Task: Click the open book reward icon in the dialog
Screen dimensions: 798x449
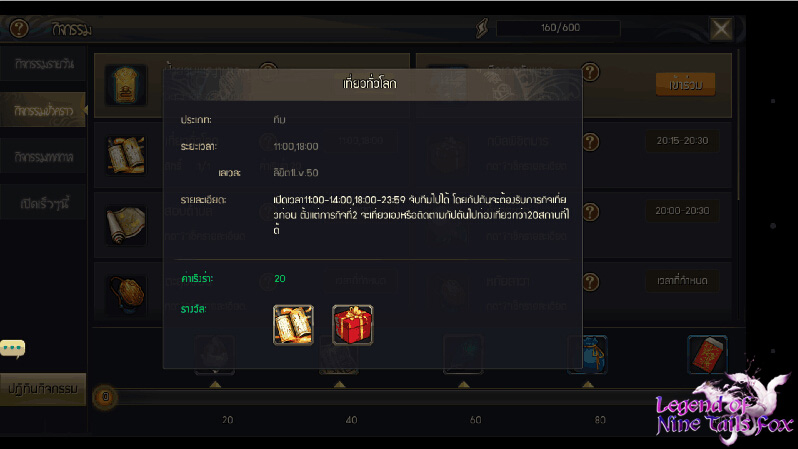Action: (x=293, y=325)
